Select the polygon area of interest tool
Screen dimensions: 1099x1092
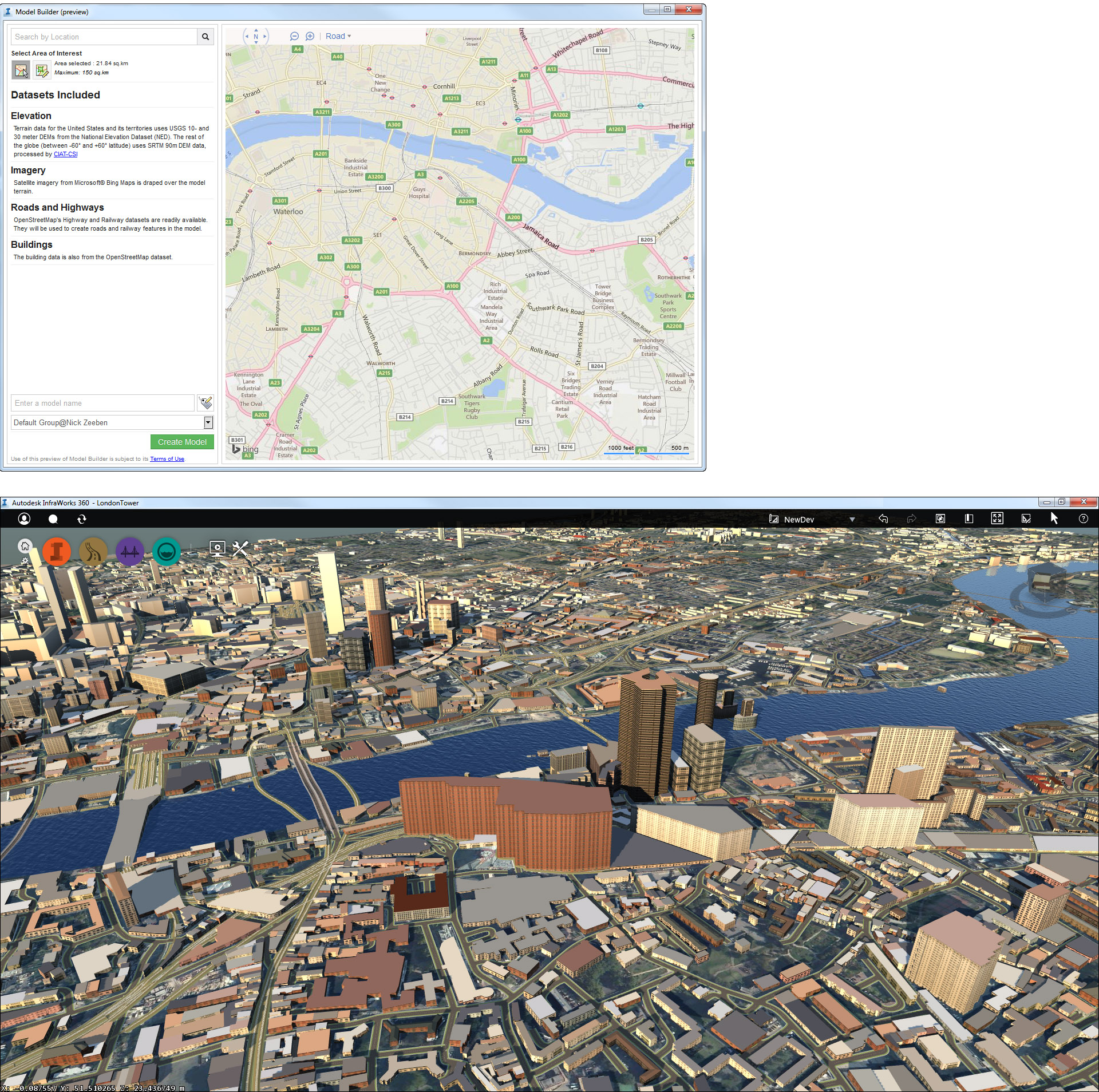click(x=42, y=70)
